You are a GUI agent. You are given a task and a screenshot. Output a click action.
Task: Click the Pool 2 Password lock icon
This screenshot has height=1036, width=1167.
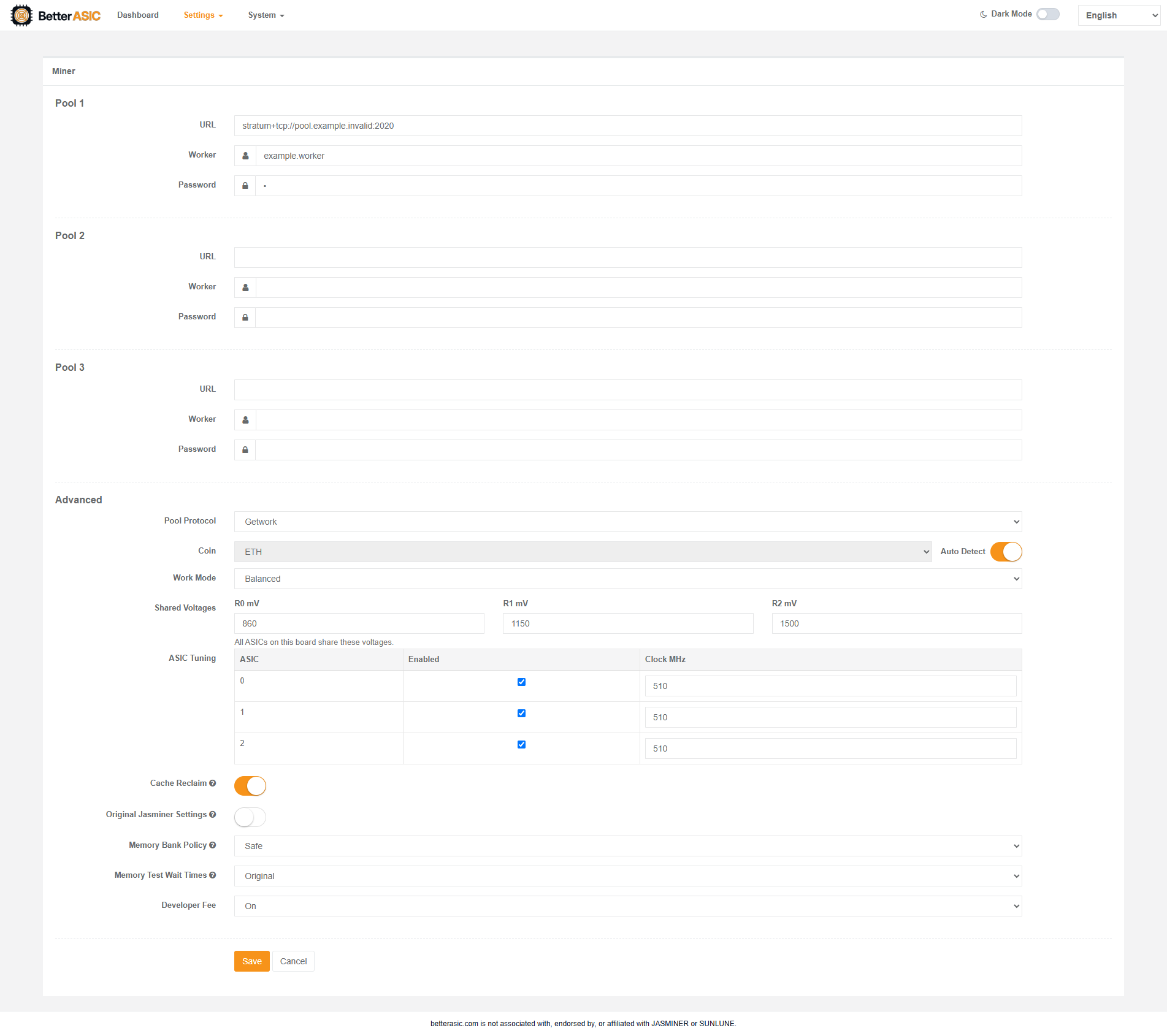click(245, 318)
